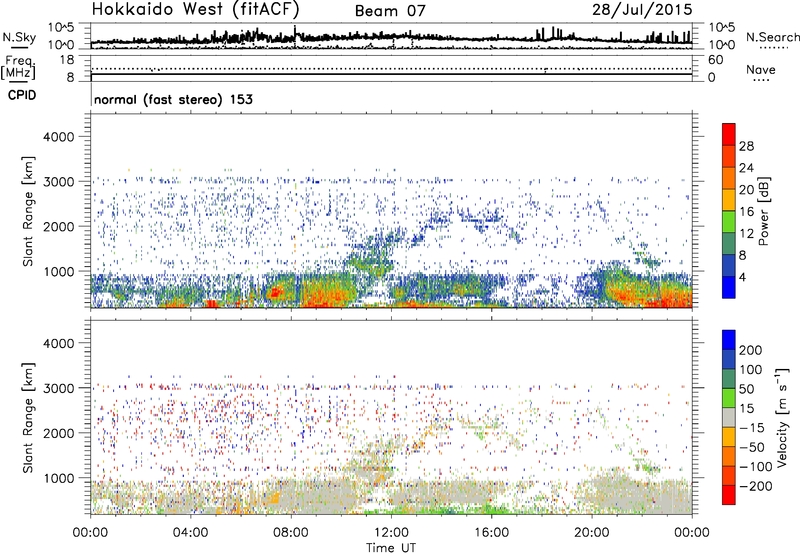Click the date '28/Jul/2015'
Screen dimensions: 800x554
642,10
